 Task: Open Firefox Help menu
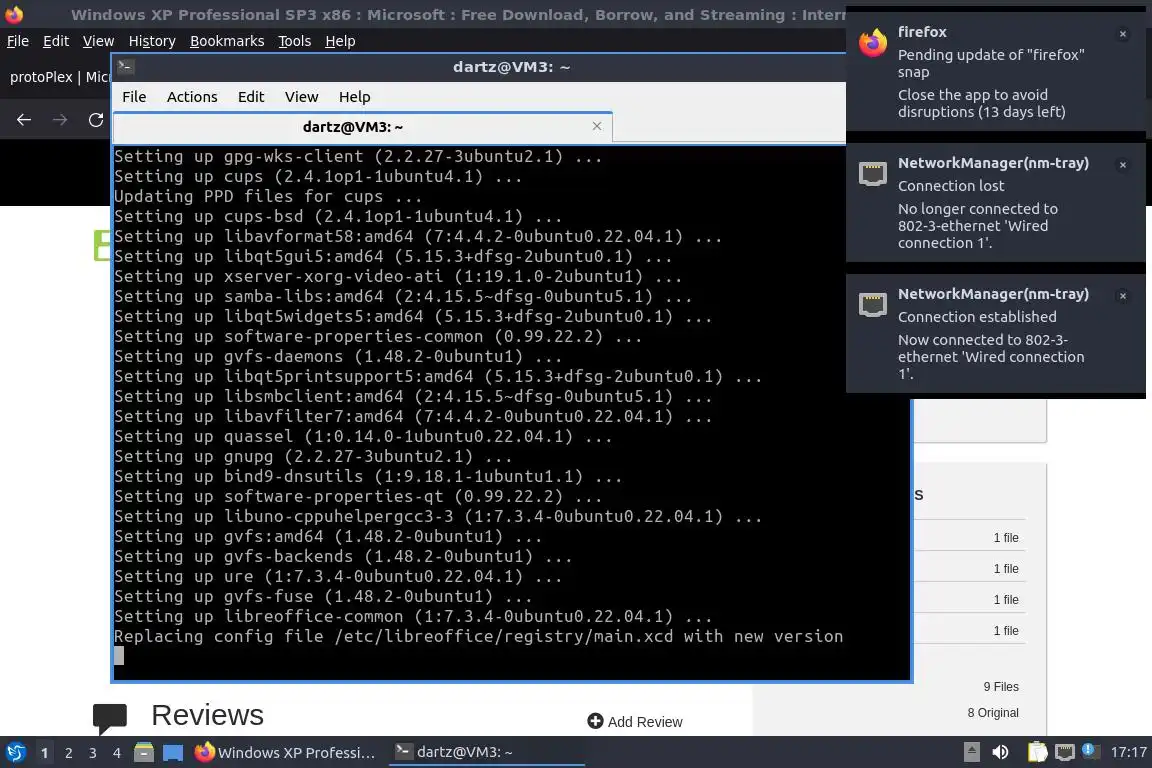tap(340, 41)
